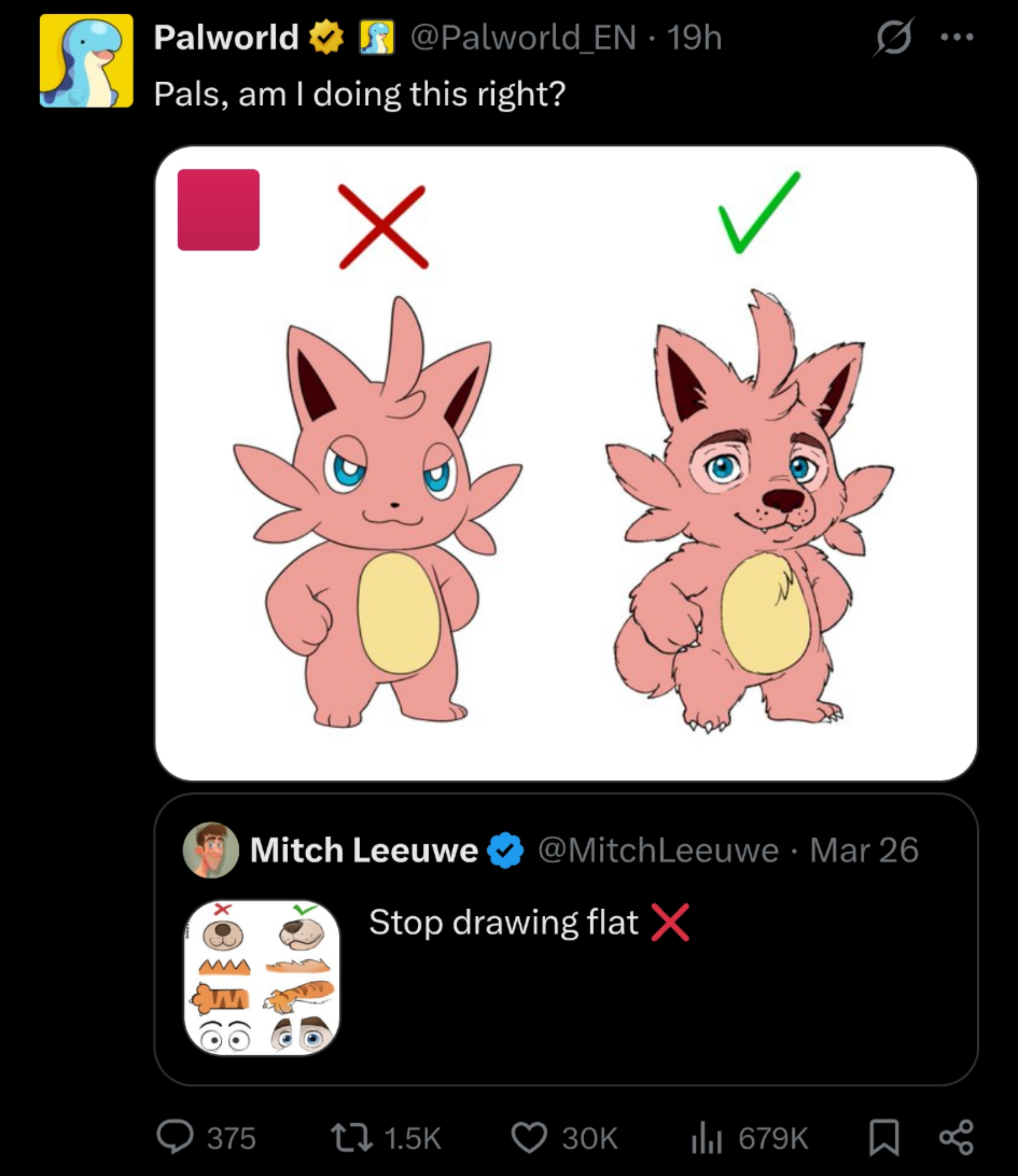
Task: Open the pink creature comparison image
Action: pyautogui.click(x=566, y=517)
